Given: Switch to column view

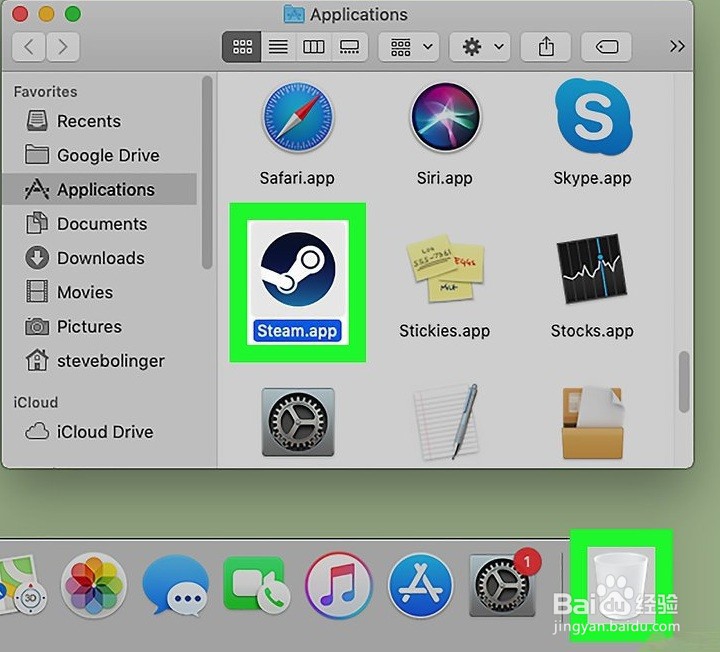Looking at the screenshot, I should click(314, 46).
